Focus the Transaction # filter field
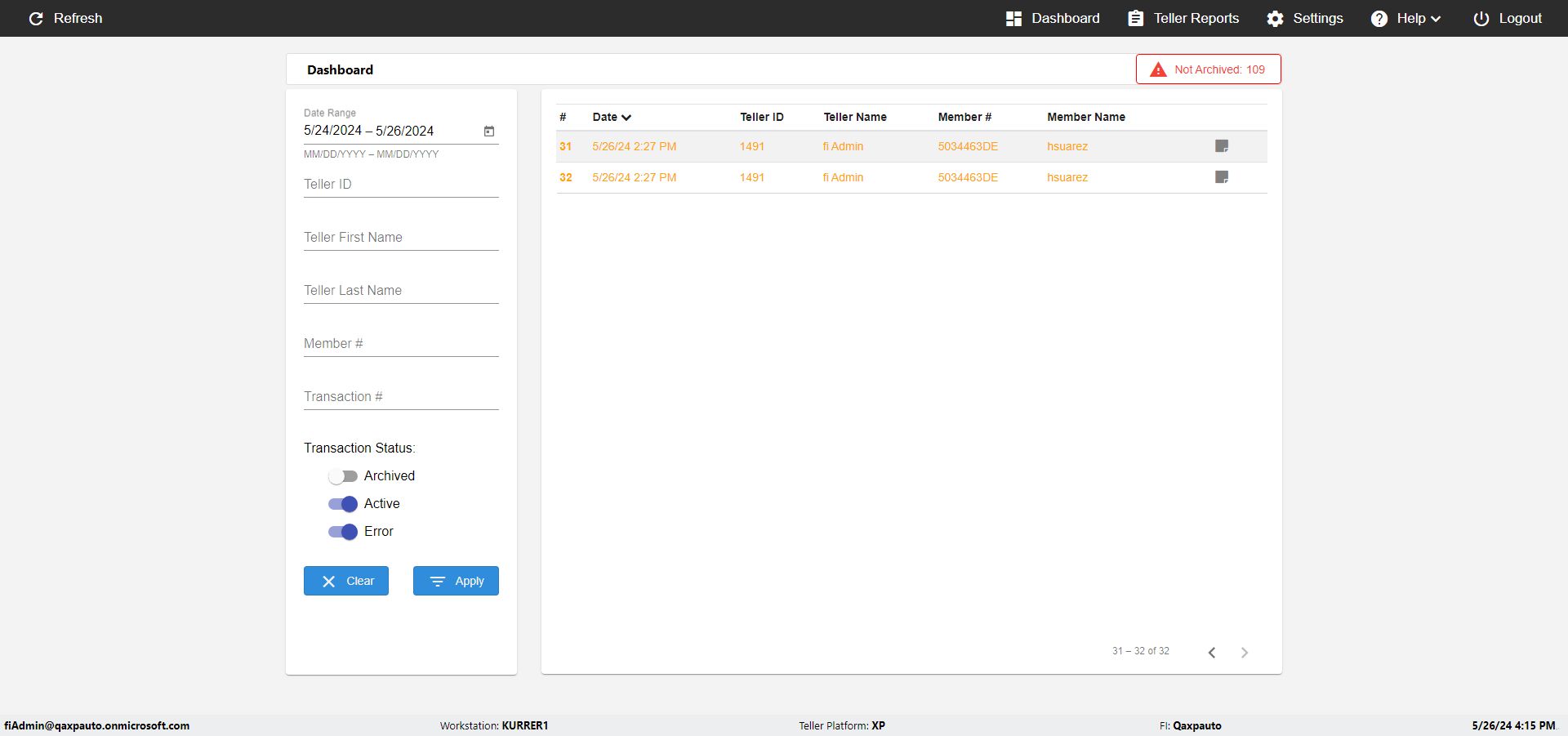 click(x=401, y=397)
